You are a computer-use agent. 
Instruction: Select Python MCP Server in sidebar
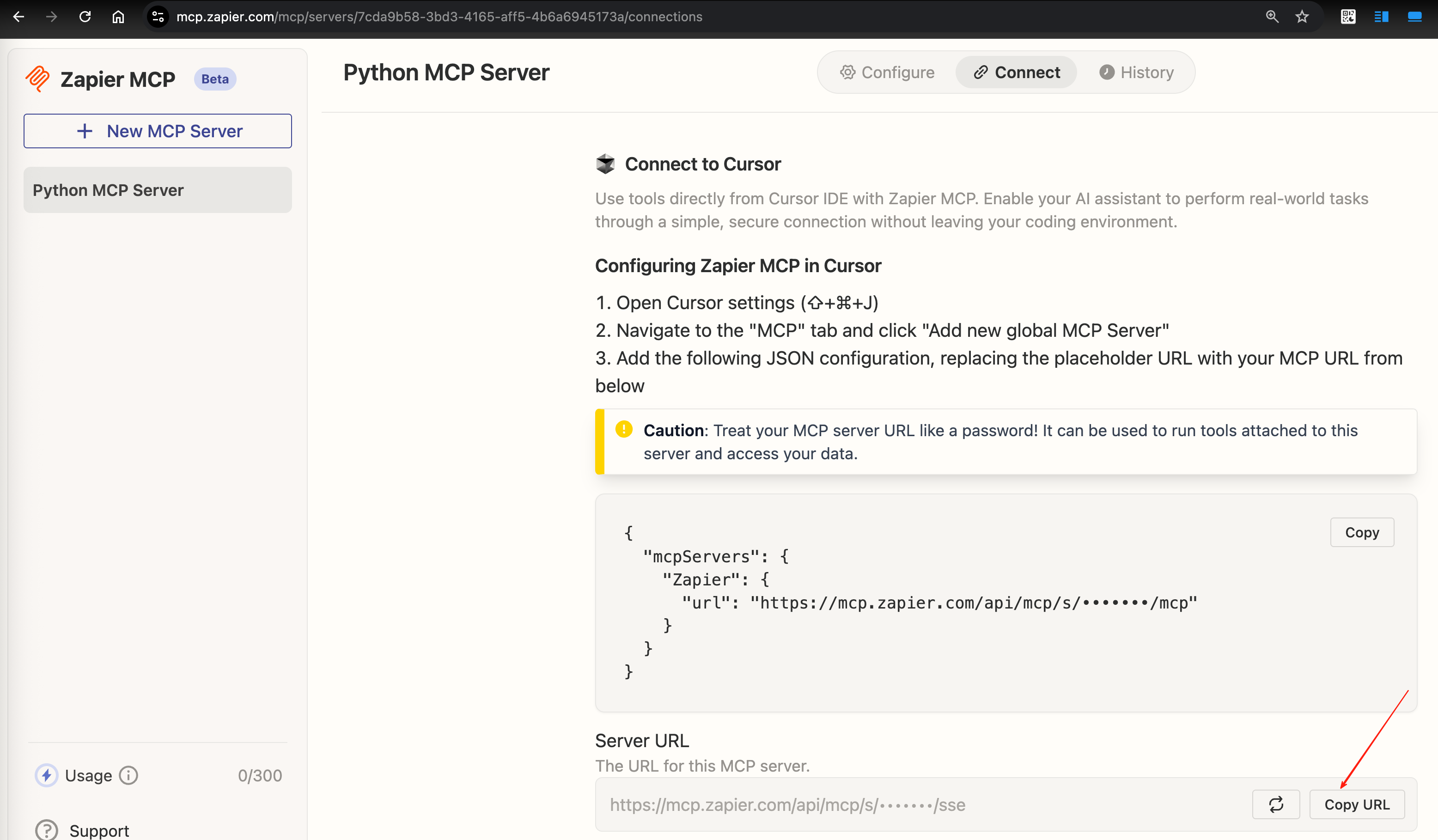tap(158, 190)
